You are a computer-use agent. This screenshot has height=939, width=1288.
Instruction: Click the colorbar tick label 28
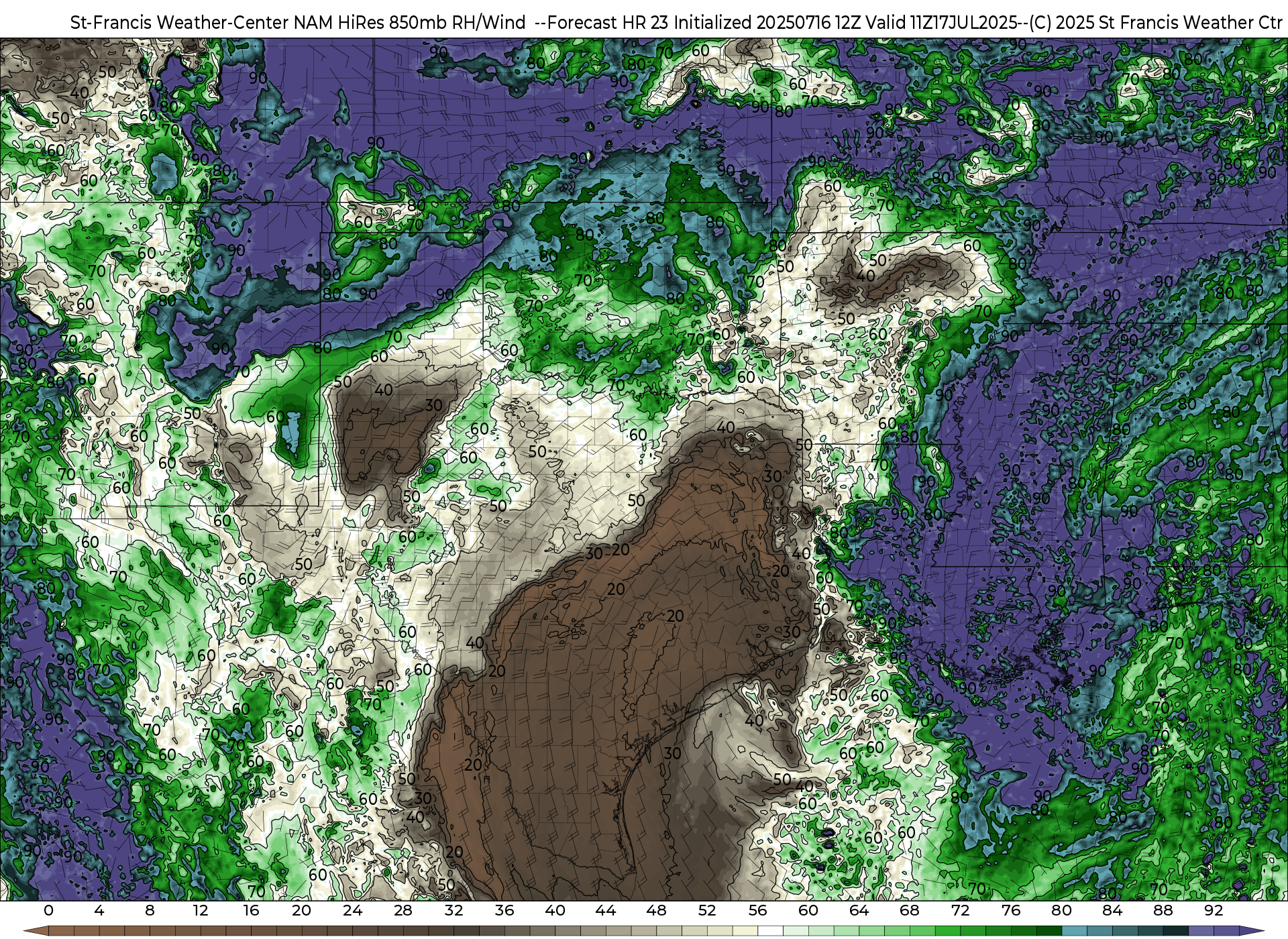tap(403, 910)
